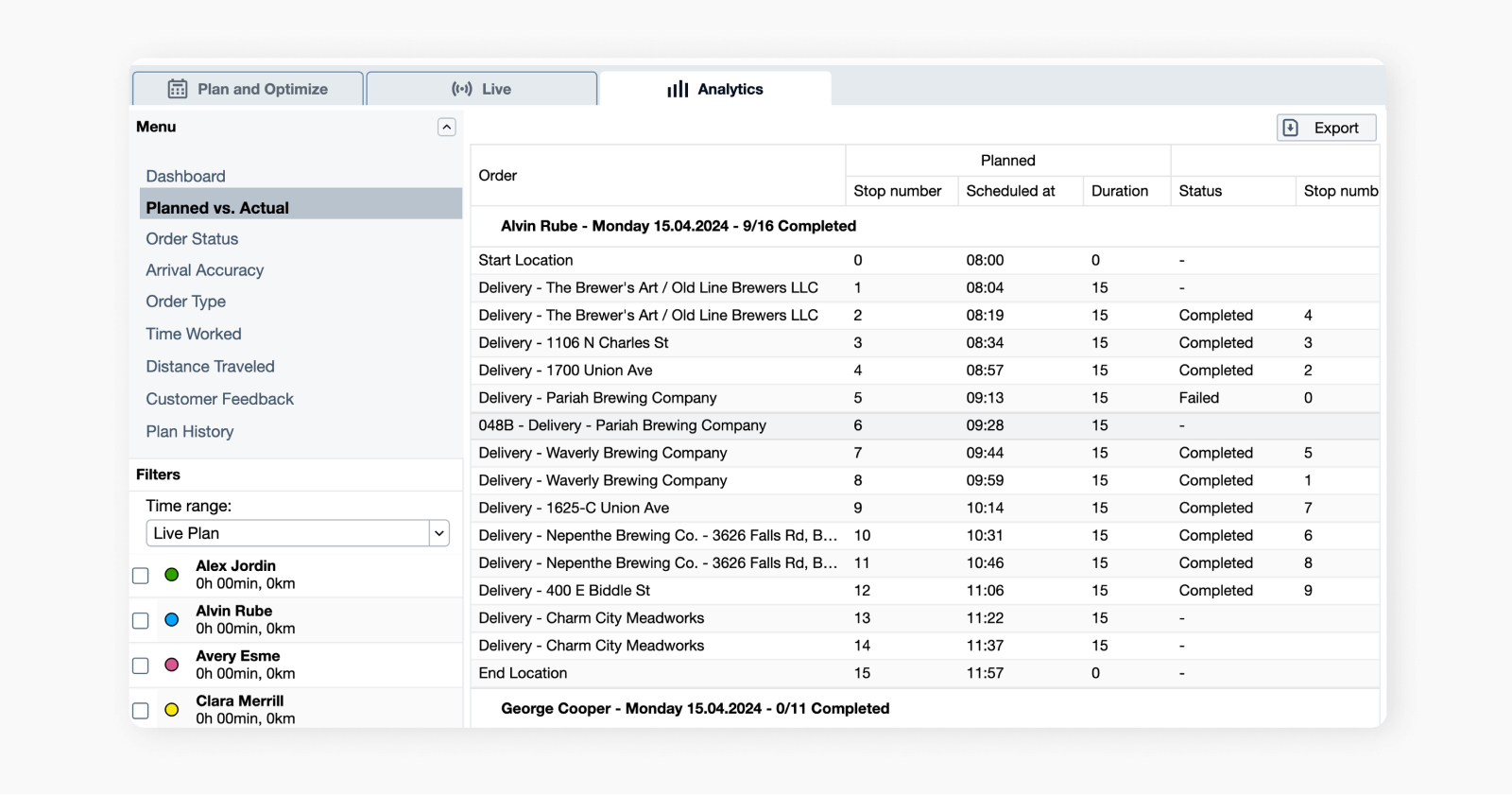
Task: Enable the Alvin Rube driver filter checkbox
Action: 141,621
